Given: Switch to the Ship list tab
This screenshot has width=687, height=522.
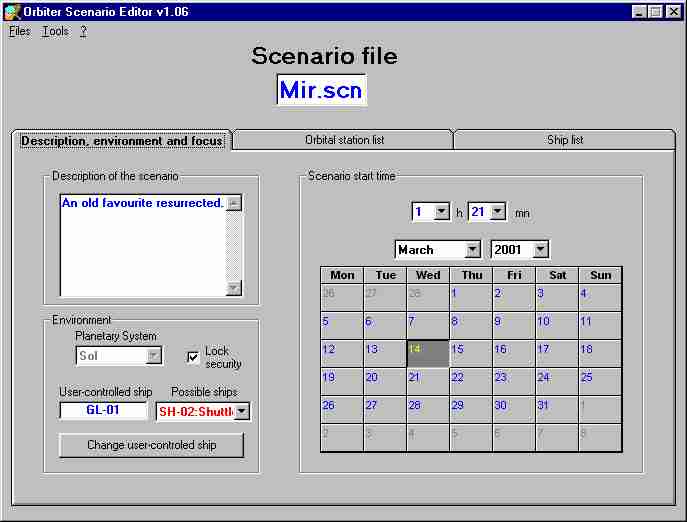Looking at the screenshot, I should [x=565, y=140].
